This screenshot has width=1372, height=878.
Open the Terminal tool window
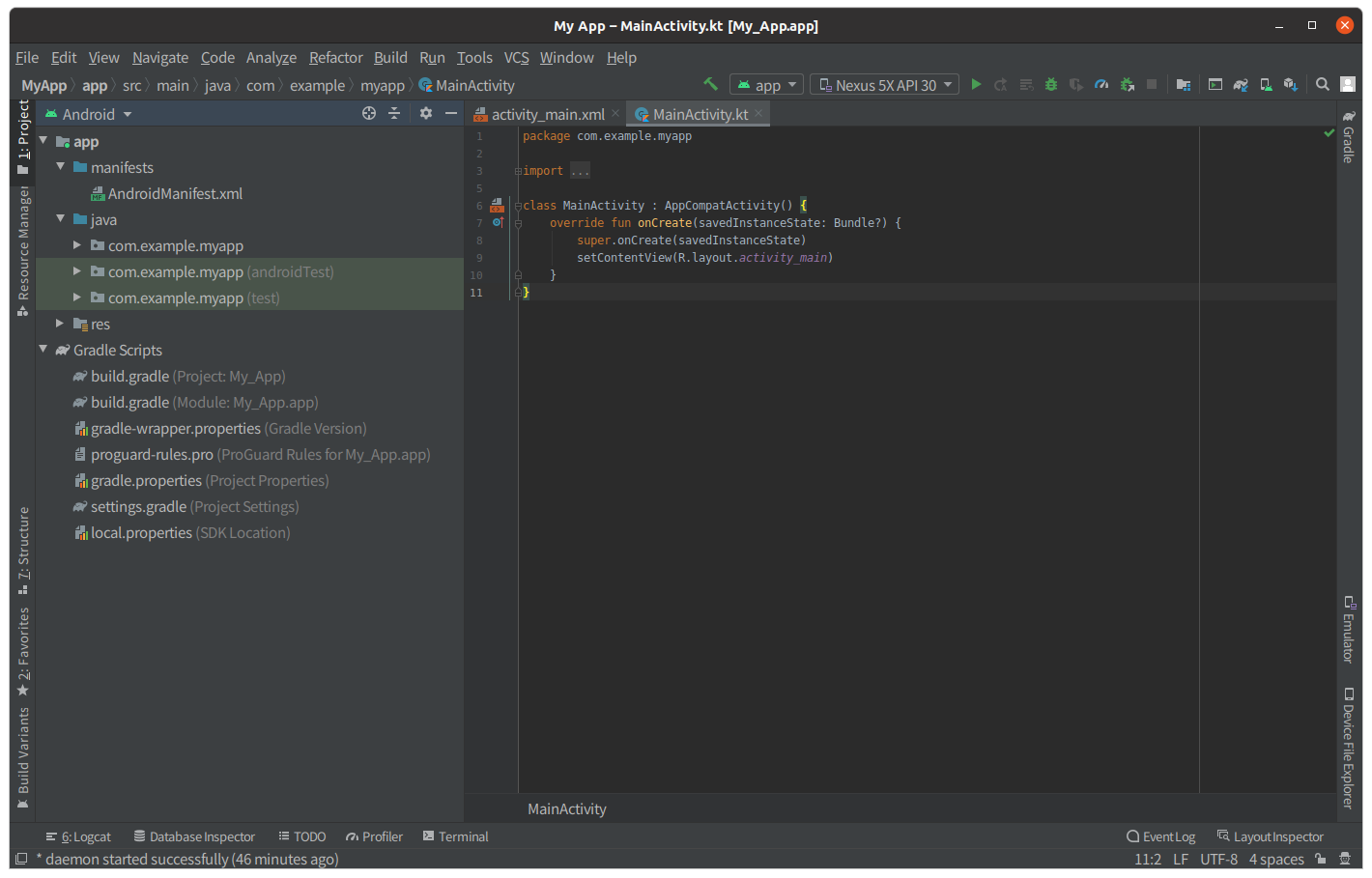coord(455,836)
